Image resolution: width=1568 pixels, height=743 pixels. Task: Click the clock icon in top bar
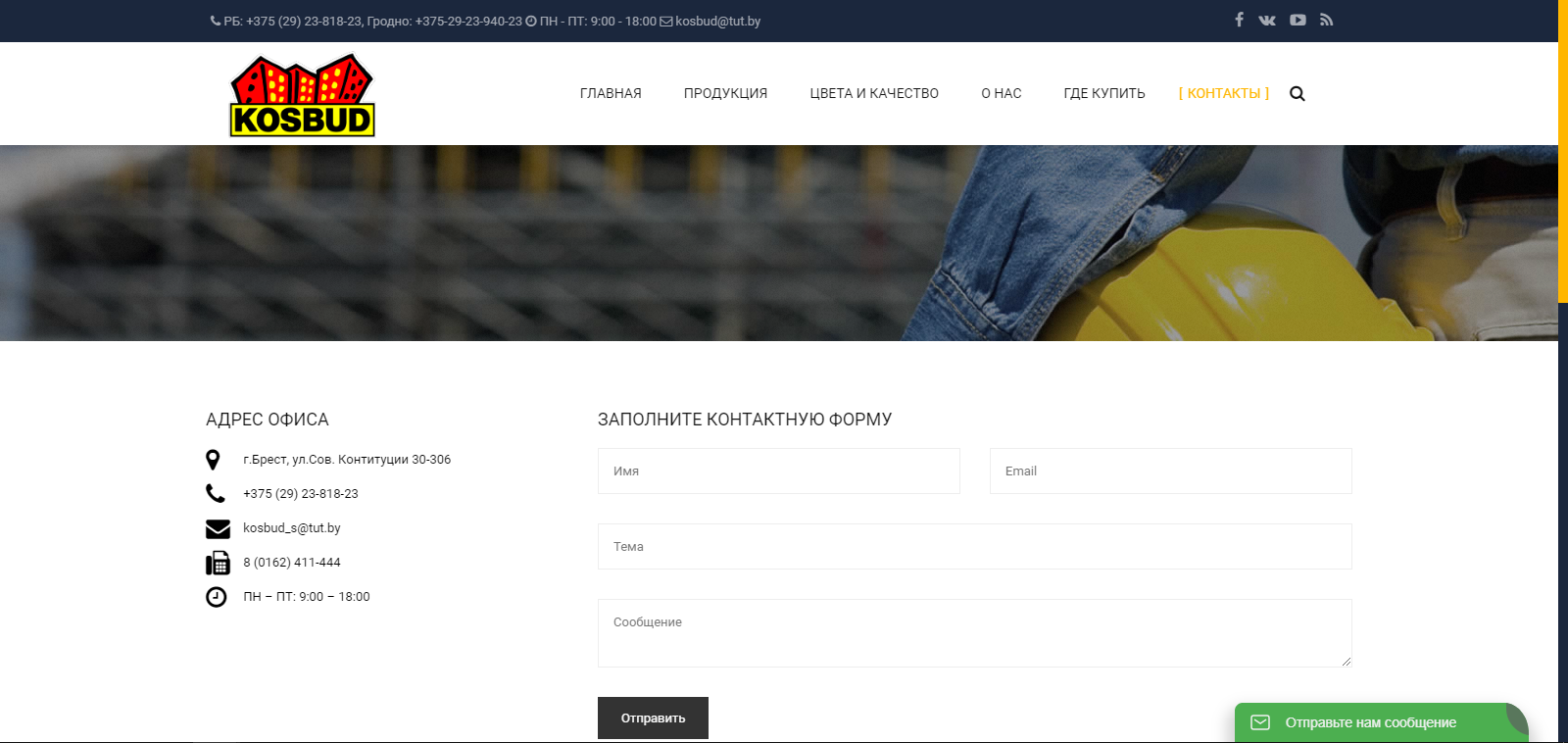tap(531, 21)
